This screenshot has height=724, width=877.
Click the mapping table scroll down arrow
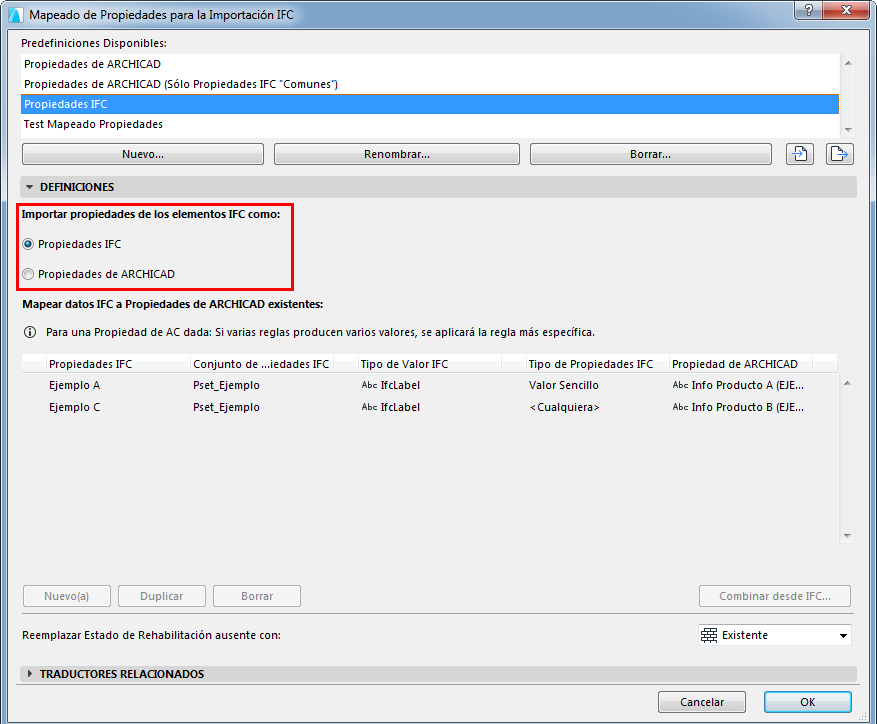[847, 535]
